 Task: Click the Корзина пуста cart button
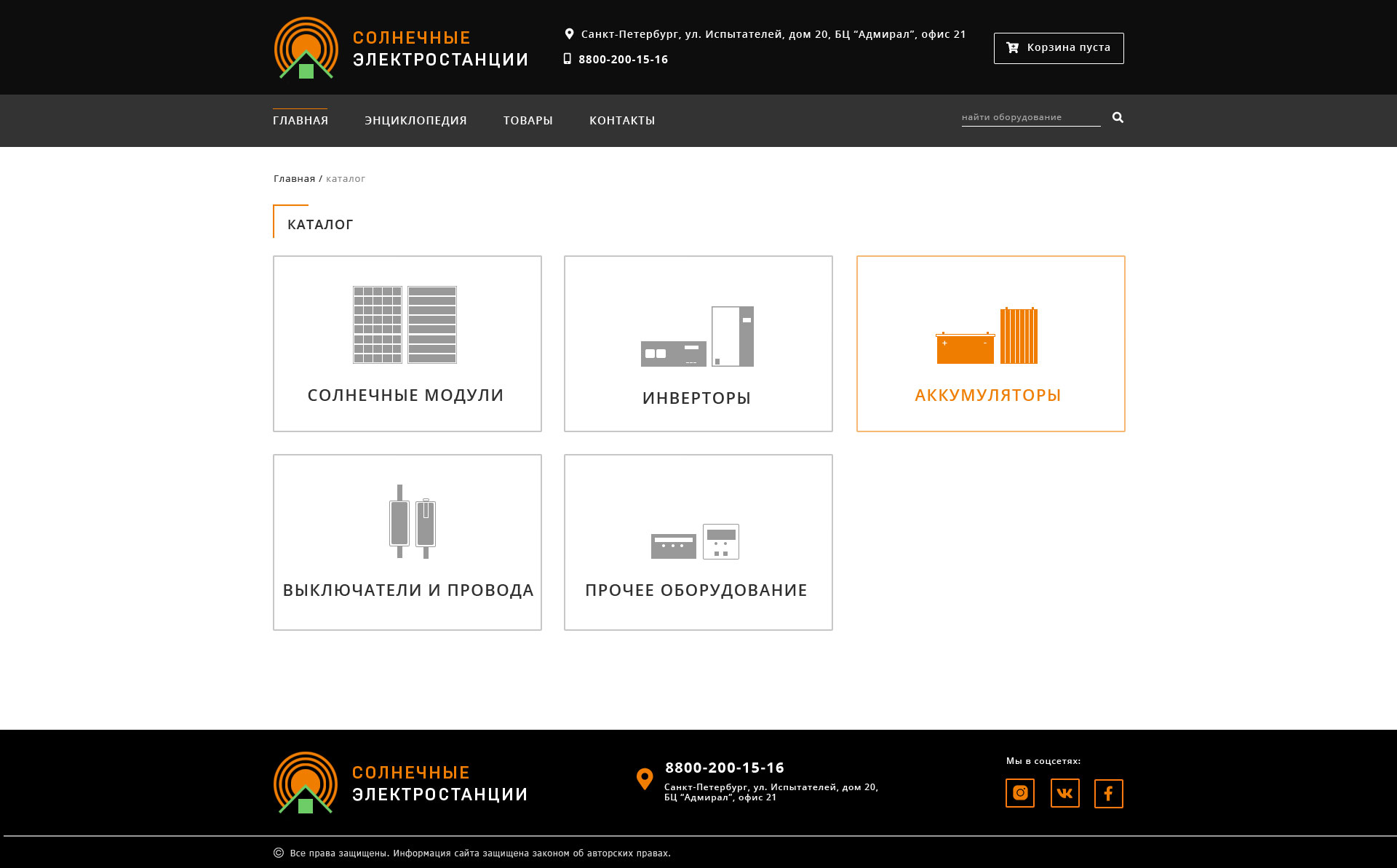(x=1059, y=48)
